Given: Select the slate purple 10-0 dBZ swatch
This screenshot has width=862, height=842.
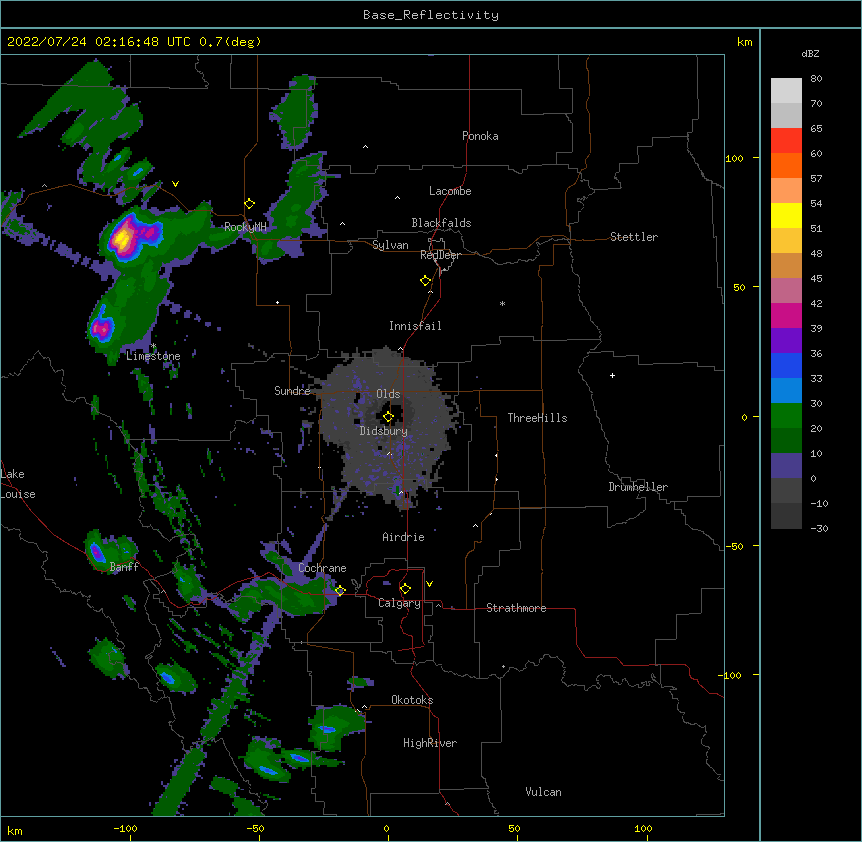Looking at the screenshot, I should (786, 466).
